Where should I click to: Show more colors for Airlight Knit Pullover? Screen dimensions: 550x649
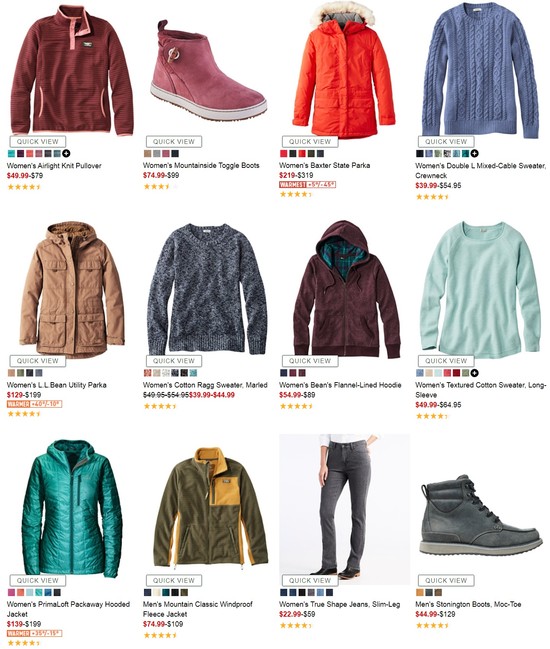click(66, 154)
